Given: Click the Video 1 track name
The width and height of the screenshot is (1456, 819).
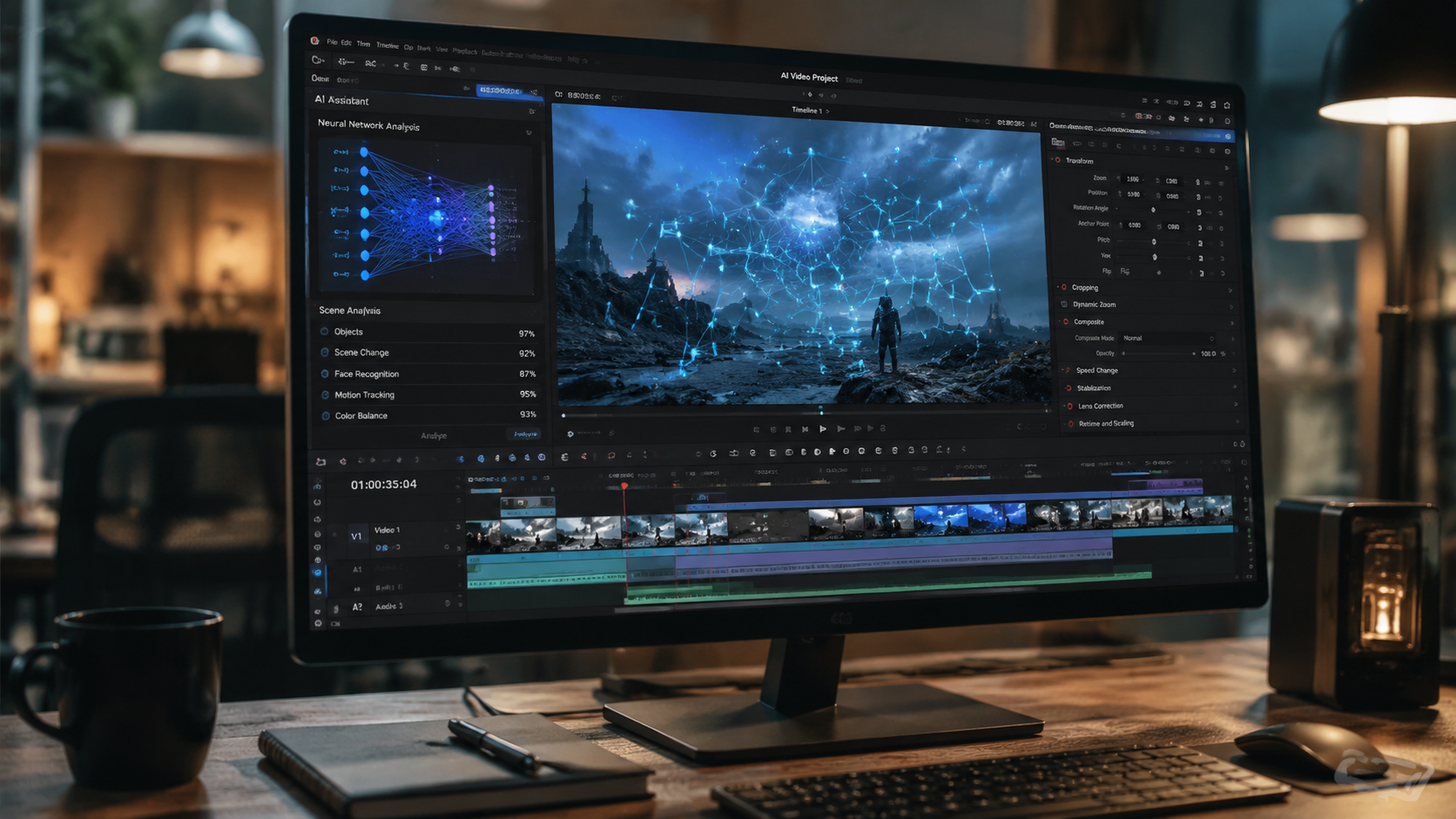Looking at the screenshot, I should click(388, 530).
